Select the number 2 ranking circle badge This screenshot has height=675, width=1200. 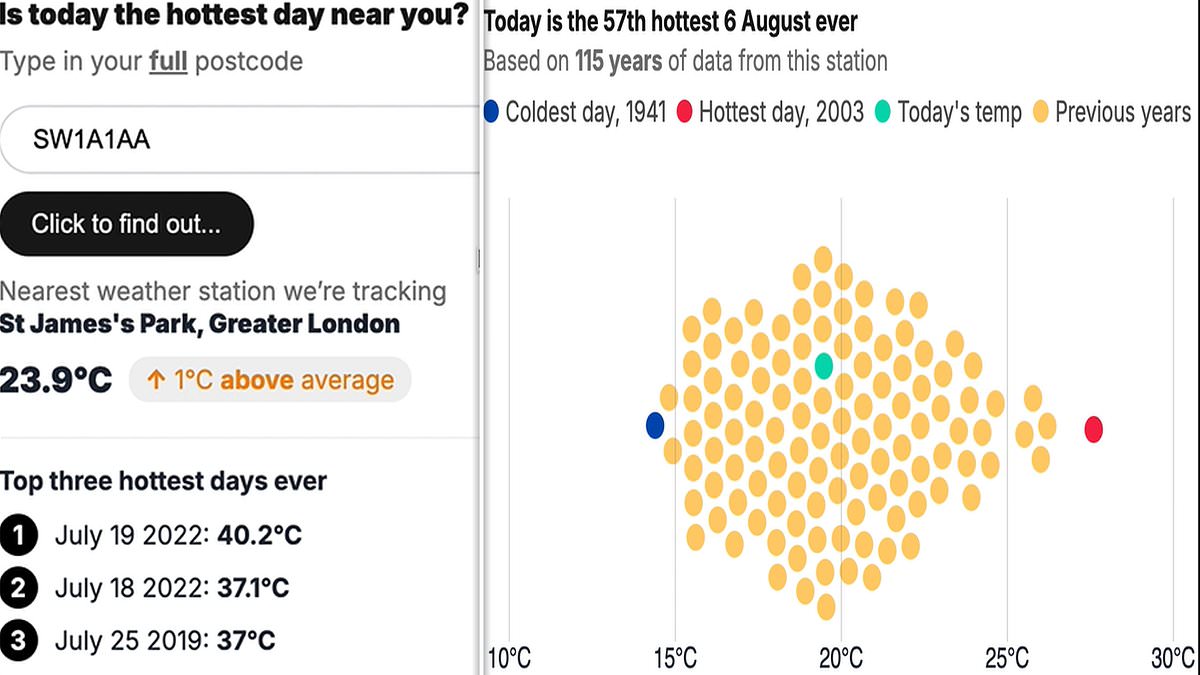click(18, 587)
